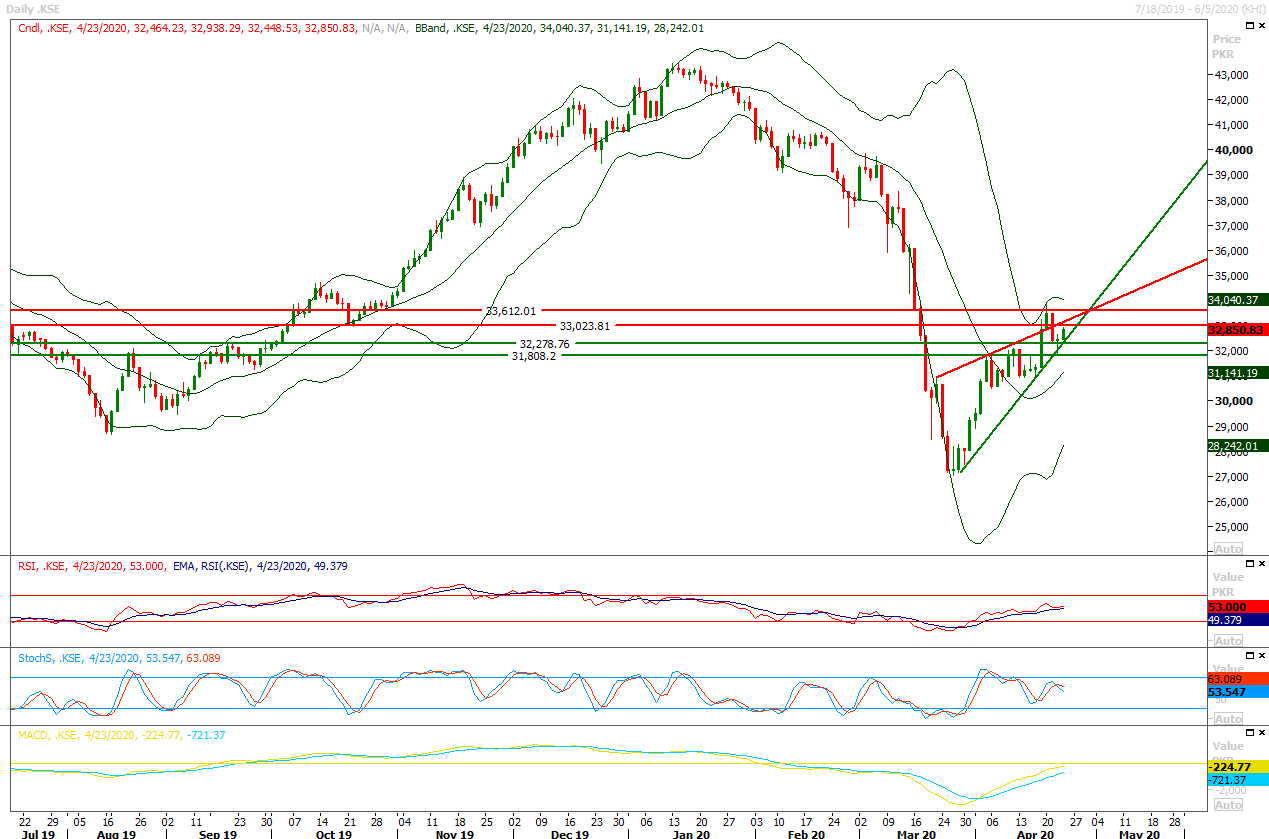1269x839 pixels.
Task: Click Auto scale button in StochS panel
Action: click(x=1228, y=719)
